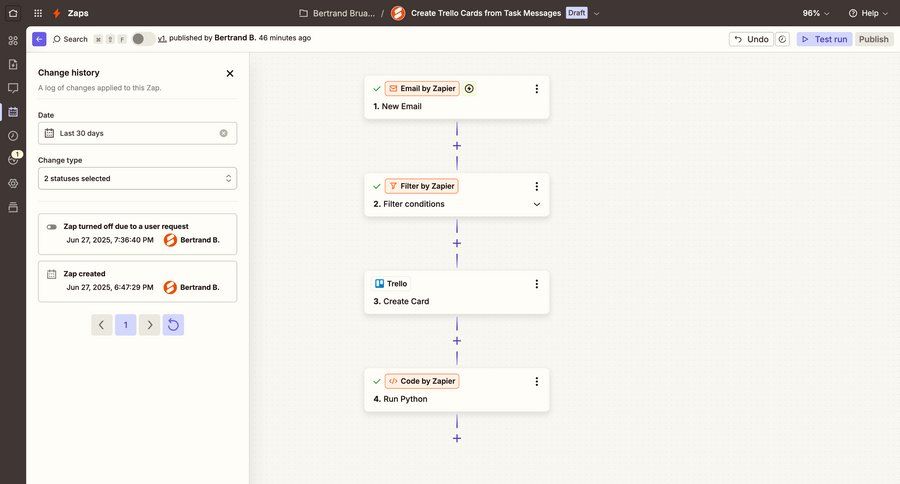The height and width of the screenshot is (484, 900).
Task: Open the Date filter Last 30 days field
Action: tap(137, 133)
